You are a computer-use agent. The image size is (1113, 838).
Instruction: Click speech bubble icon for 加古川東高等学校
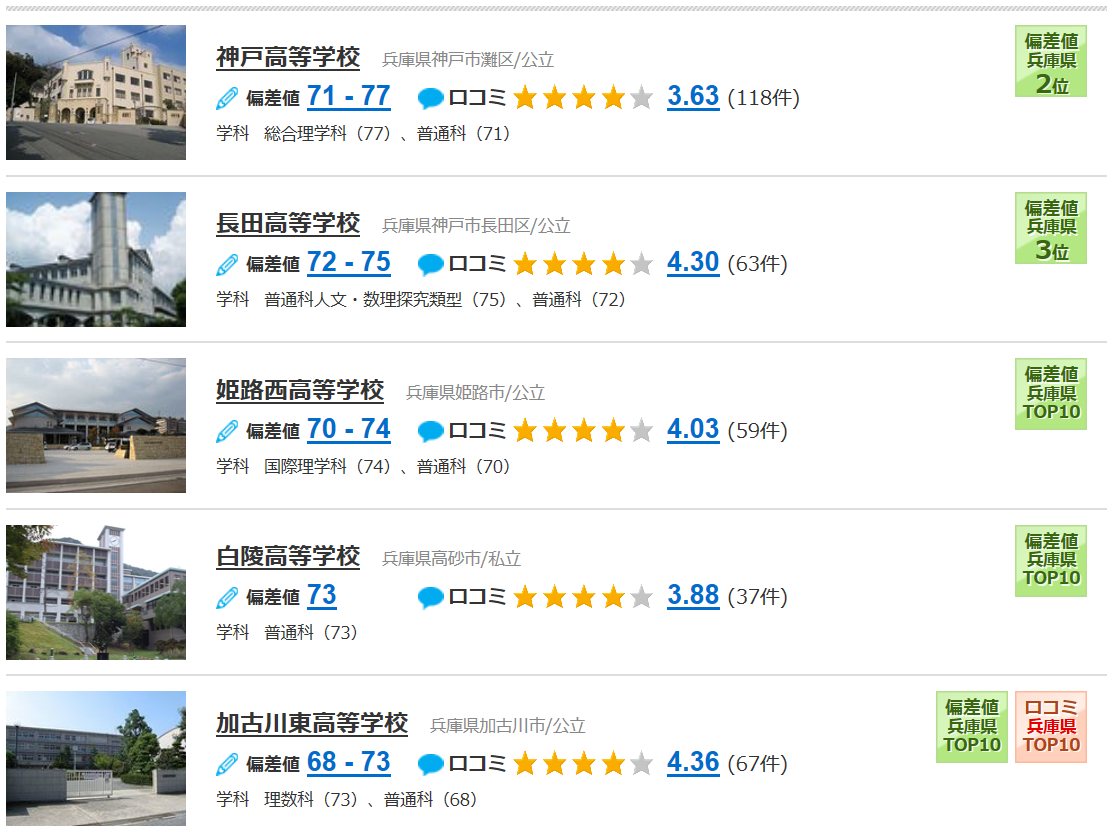(x=431, y=764)
